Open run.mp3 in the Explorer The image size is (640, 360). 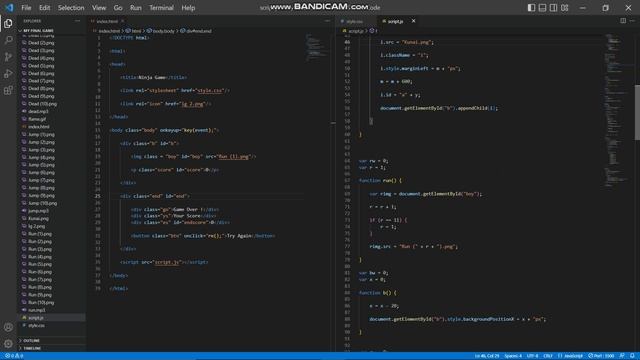point(37,310)
